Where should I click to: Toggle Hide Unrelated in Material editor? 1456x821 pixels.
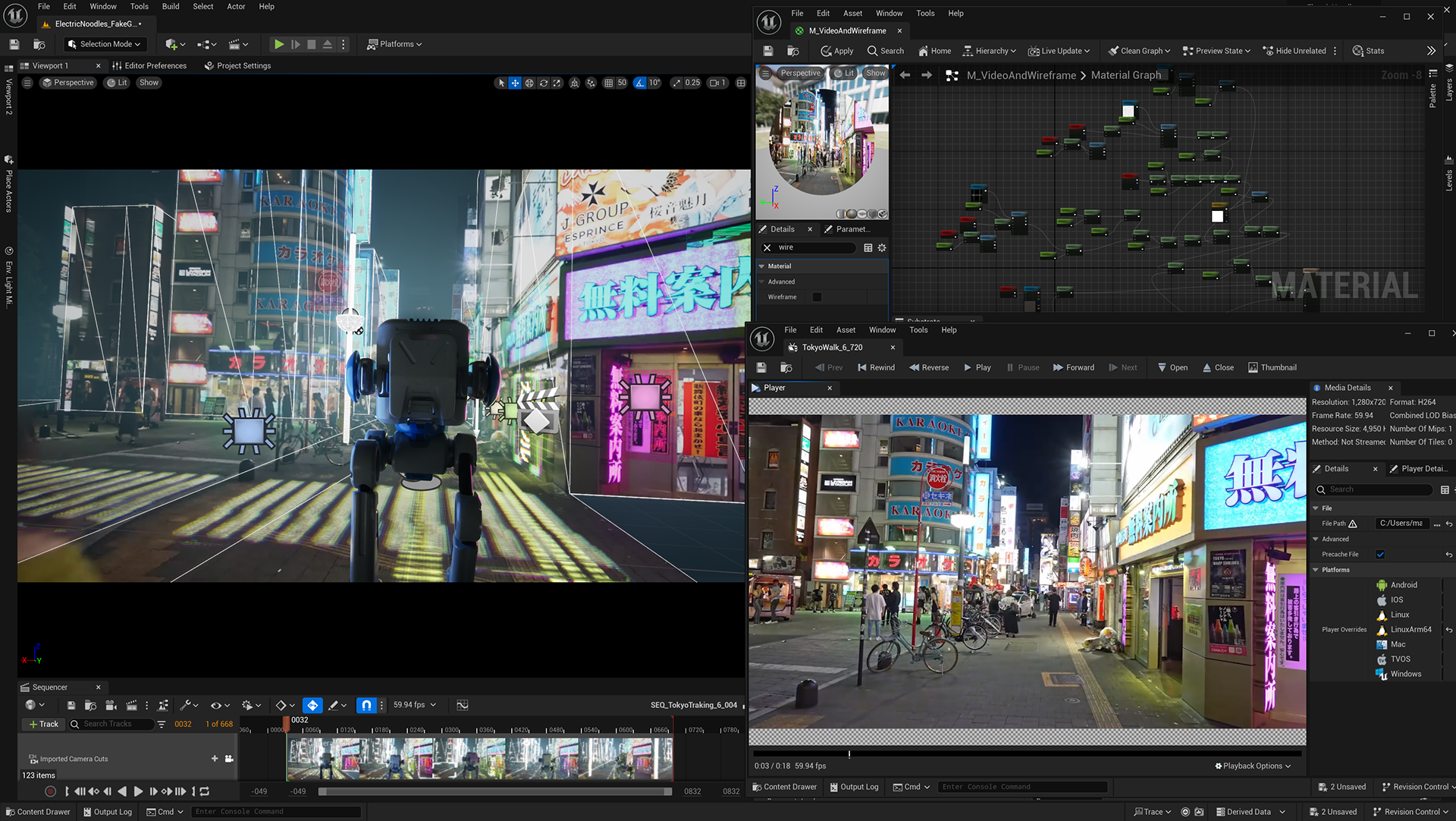(x=1294, y=51)
